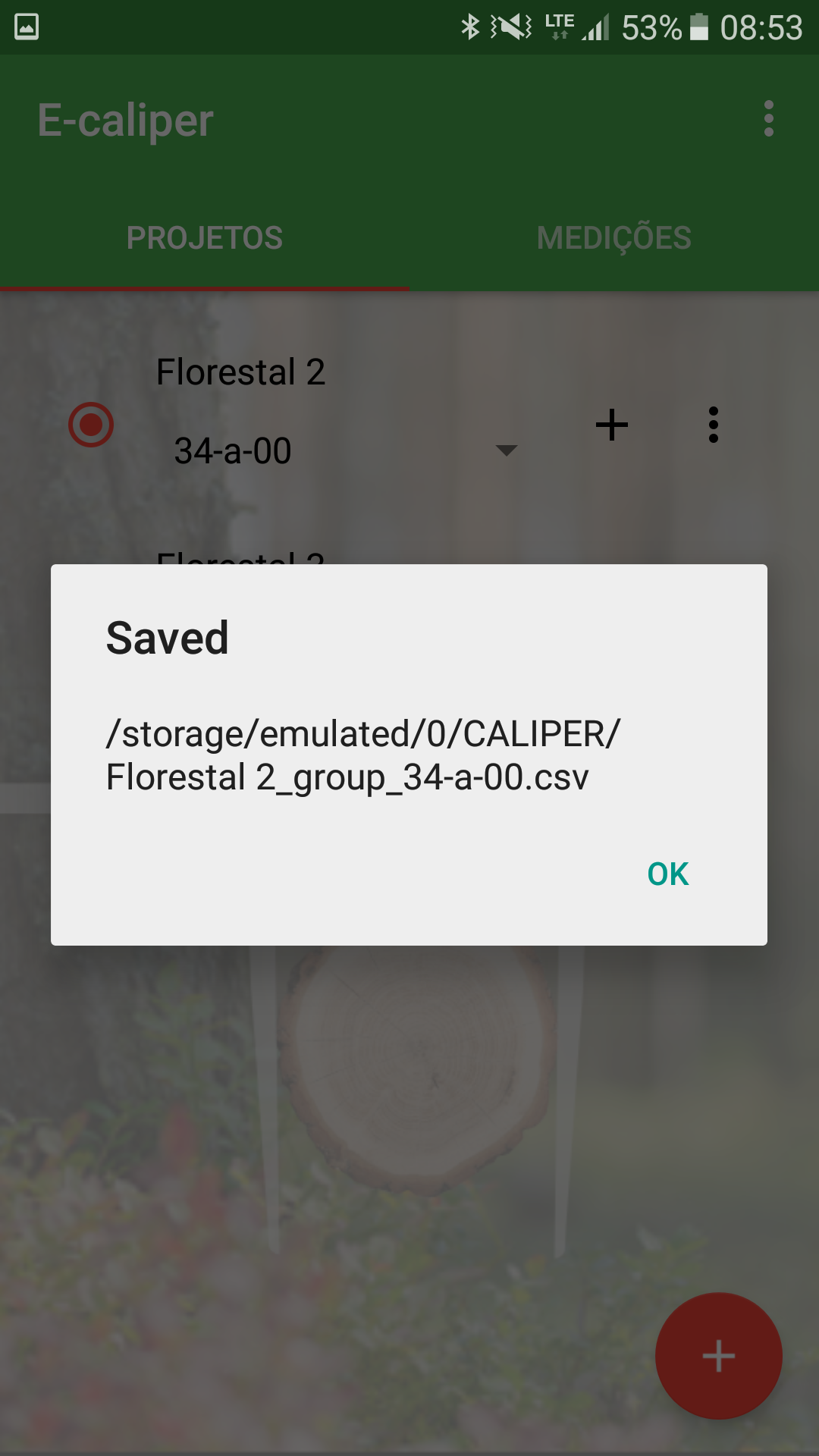The width and height of the screenshot is (819, 1456).
Task: Click the Florestal 2 project name
Action: tap(240, 372)
